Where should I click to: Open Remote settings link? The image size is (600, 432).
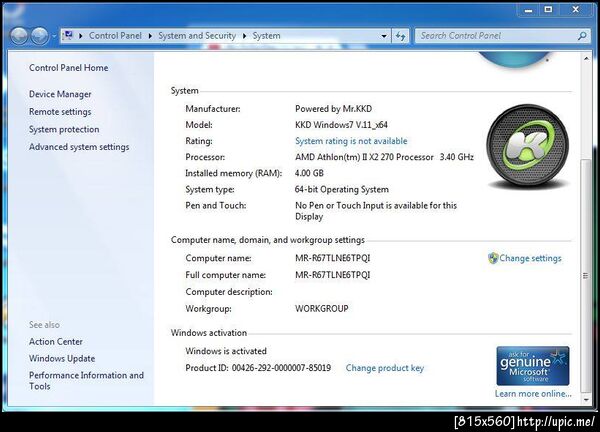point(60,112)
